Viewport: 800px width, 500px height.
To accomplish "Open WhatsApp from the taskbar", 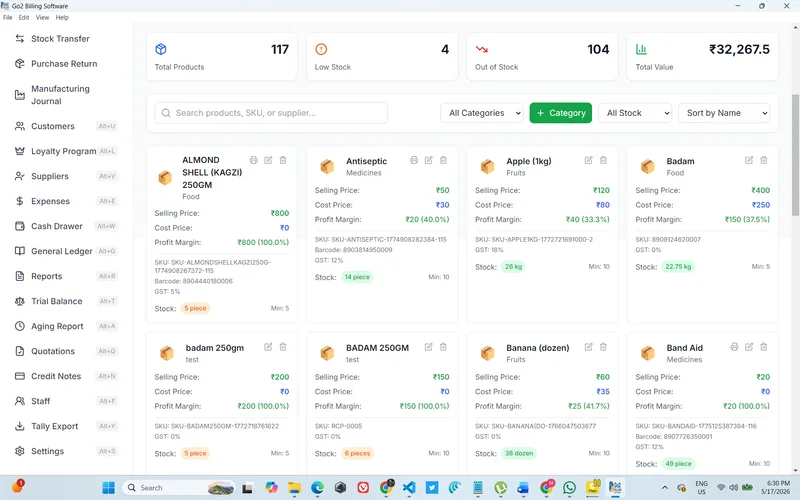I will coord(569,488).
